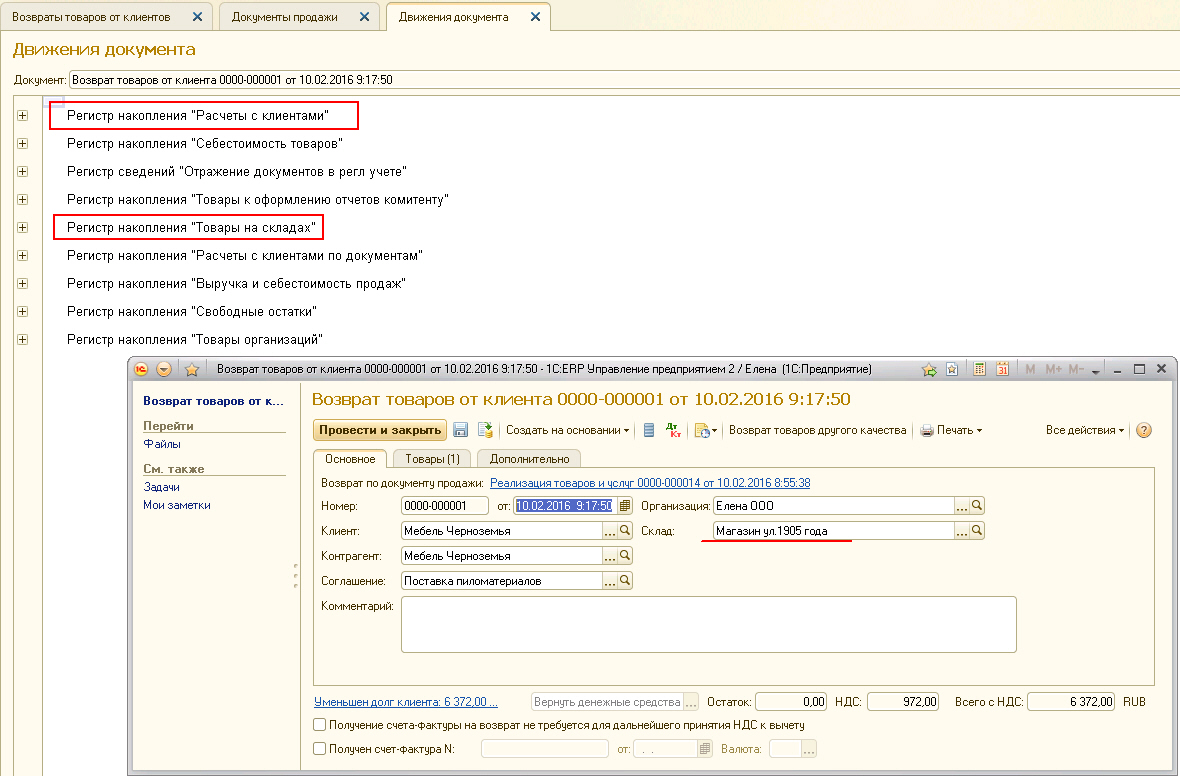Click 'Возврат товаров другого качества' button

click(817, 430)
